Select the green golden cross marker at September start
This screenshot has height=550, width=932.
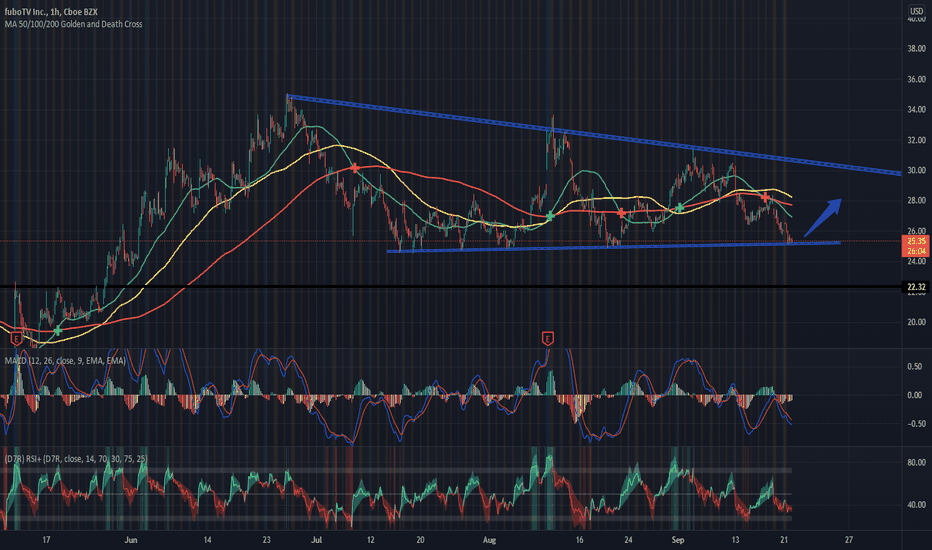(x=679, y=208)
